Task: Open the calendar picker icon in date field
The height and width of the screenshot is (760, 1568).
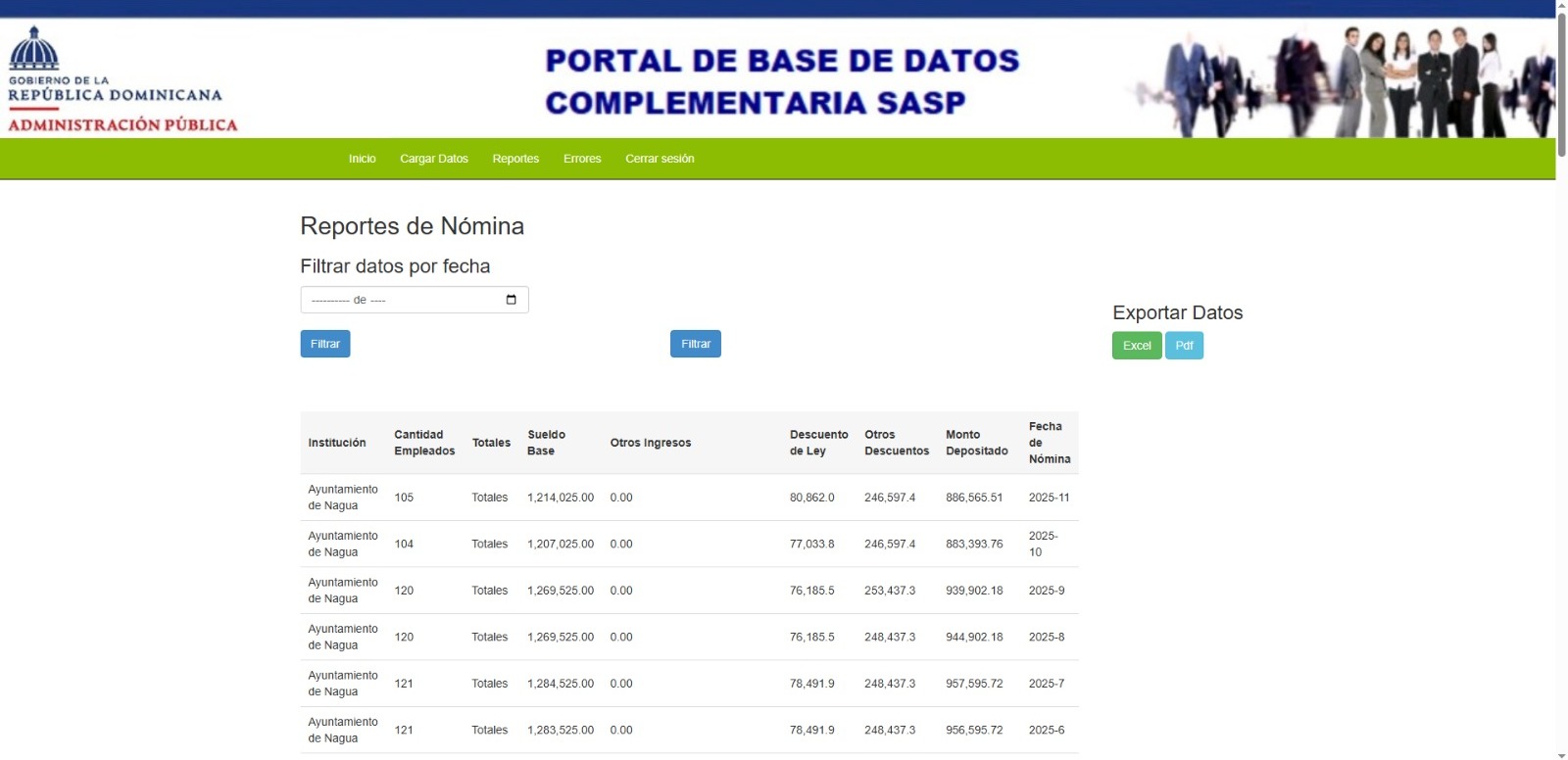Action: (x=511, y=300)
